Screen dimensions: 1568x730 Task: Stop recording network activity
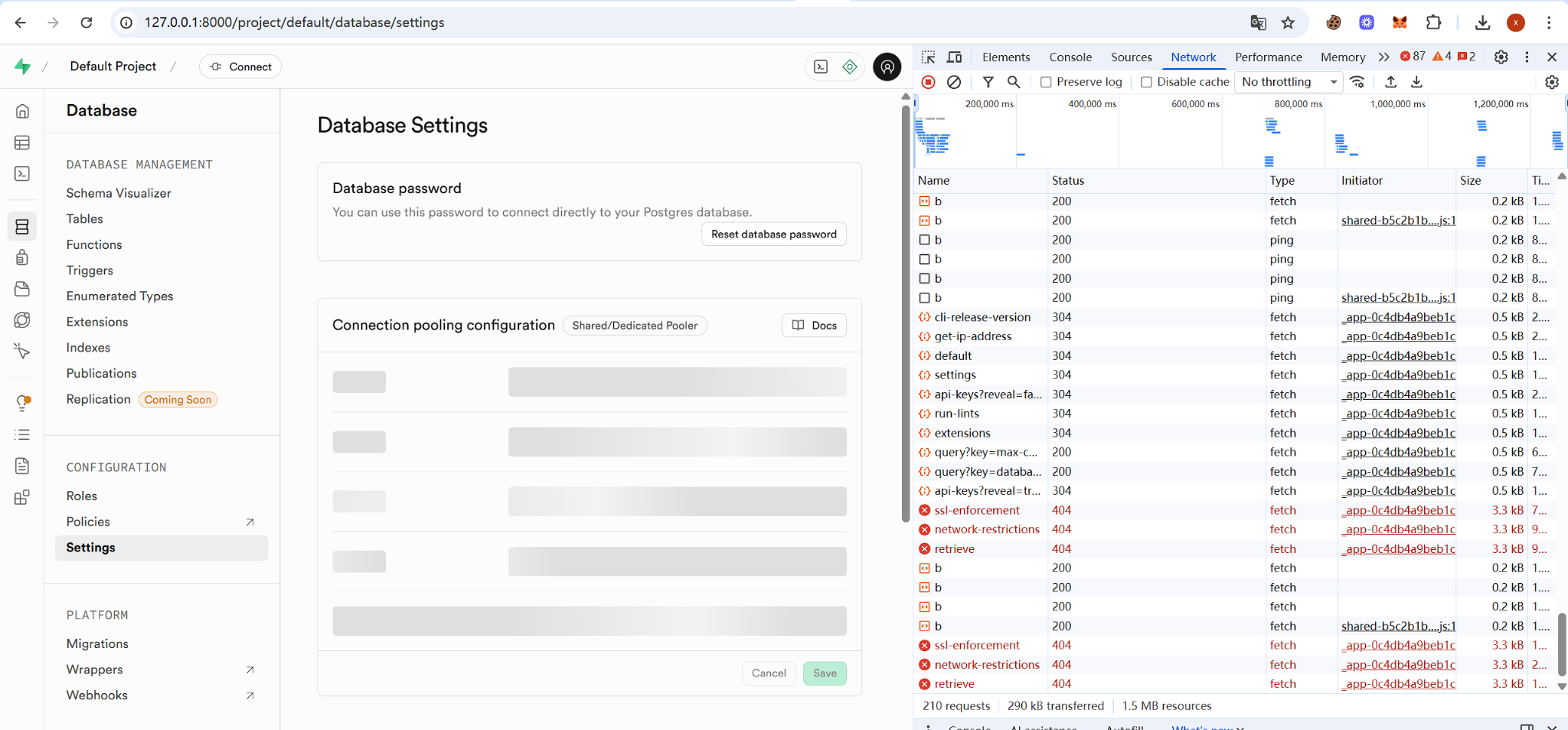point(928,82)
